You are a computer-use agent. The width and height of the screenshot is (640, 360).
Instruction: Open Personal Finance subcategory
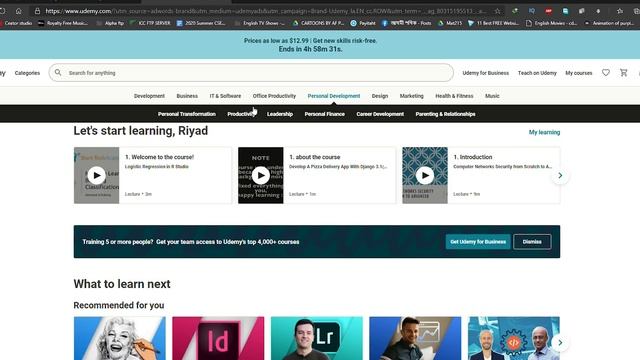[x=324, y=114]
